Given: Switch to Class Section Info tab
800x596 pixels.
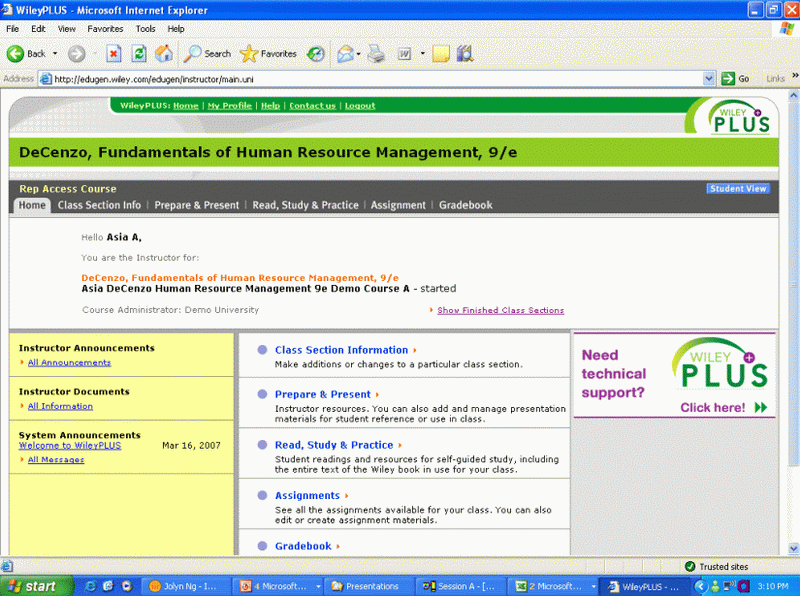Looking at the screenshot, I should pos(99,205).
